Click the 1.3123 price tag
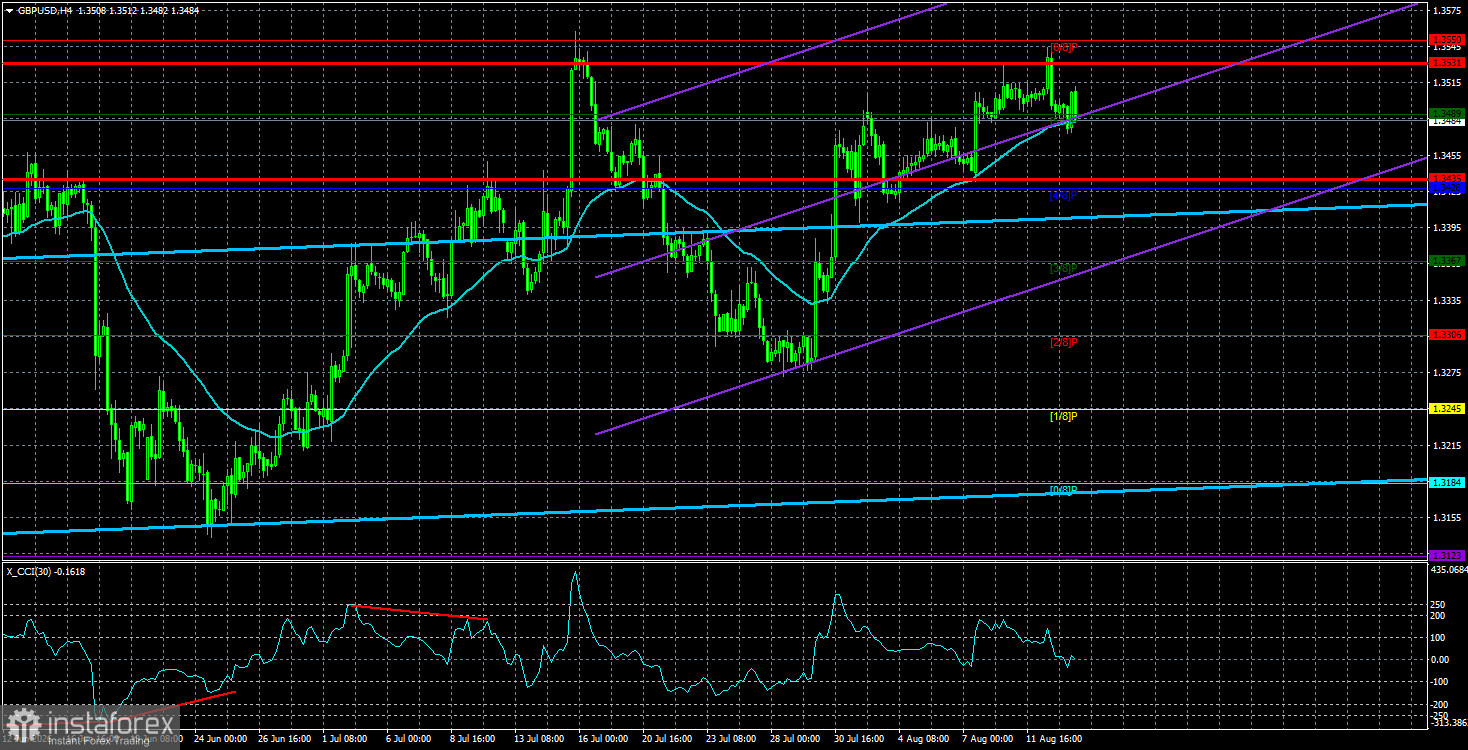This screenshot has width=1468, height=750. pos(1447,555)
